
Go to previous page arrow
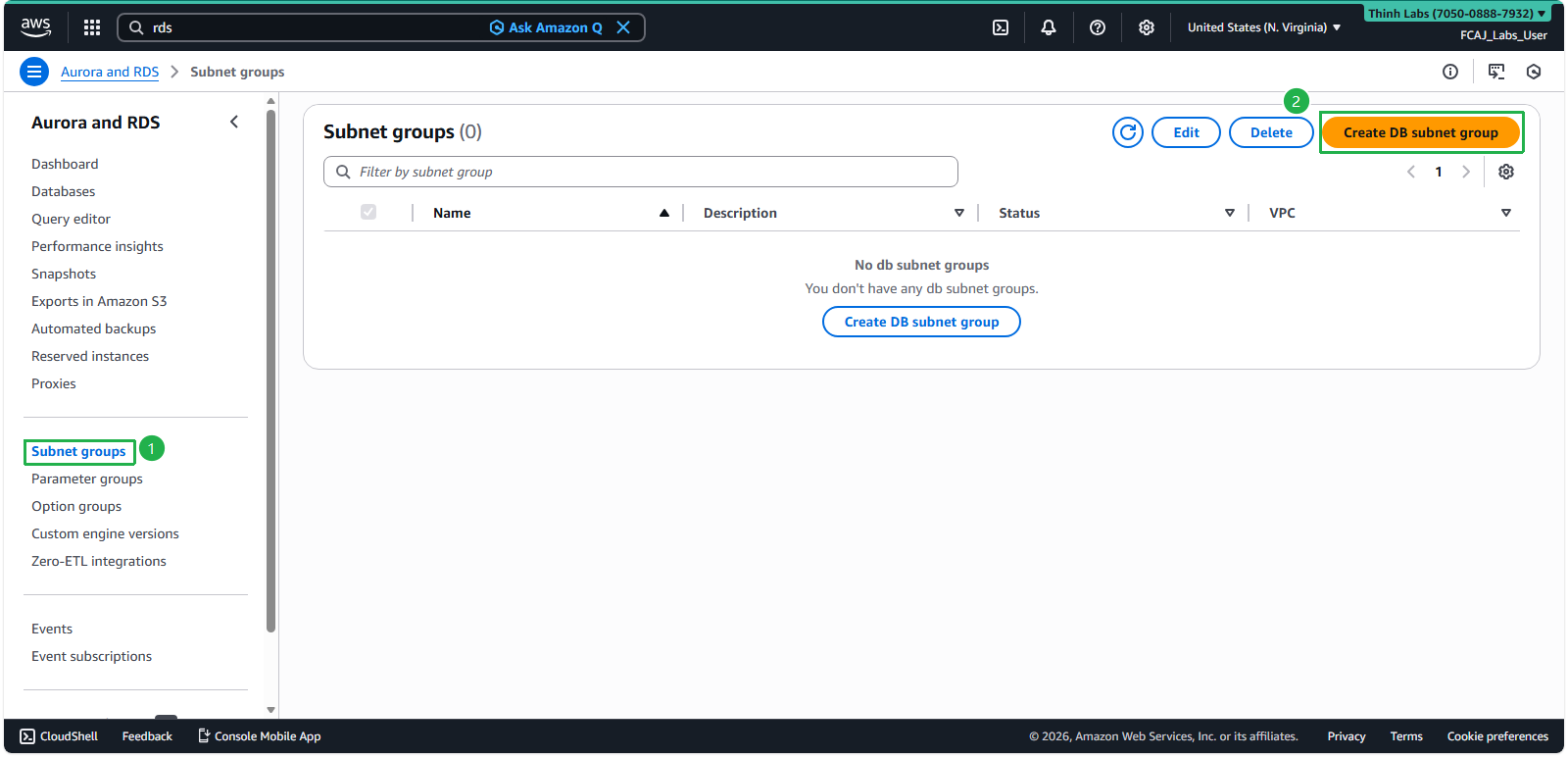pyautogui.click(x=1411, y=172)
